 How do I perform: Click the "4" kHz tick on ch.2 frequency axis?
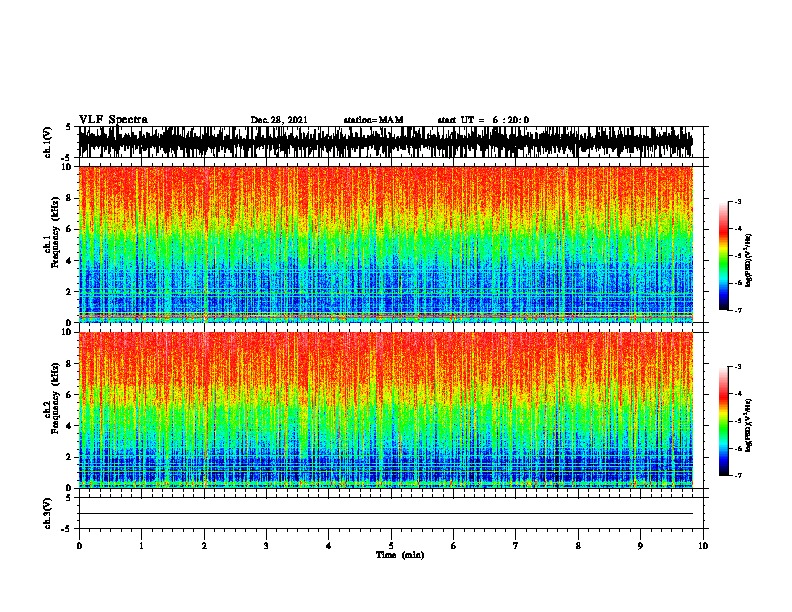pyautogui.click(x=70, y=426)
